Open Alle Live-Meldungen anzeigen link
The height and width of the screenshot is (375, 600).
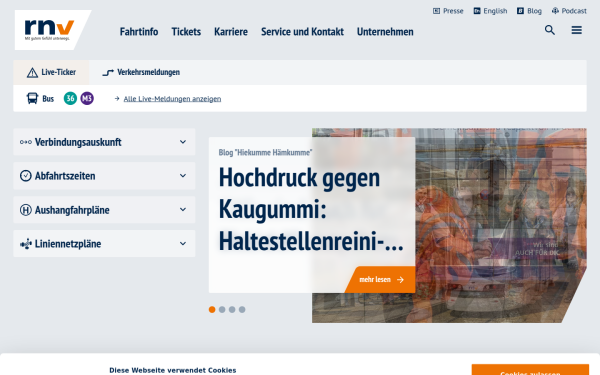[x=172, y=99]
